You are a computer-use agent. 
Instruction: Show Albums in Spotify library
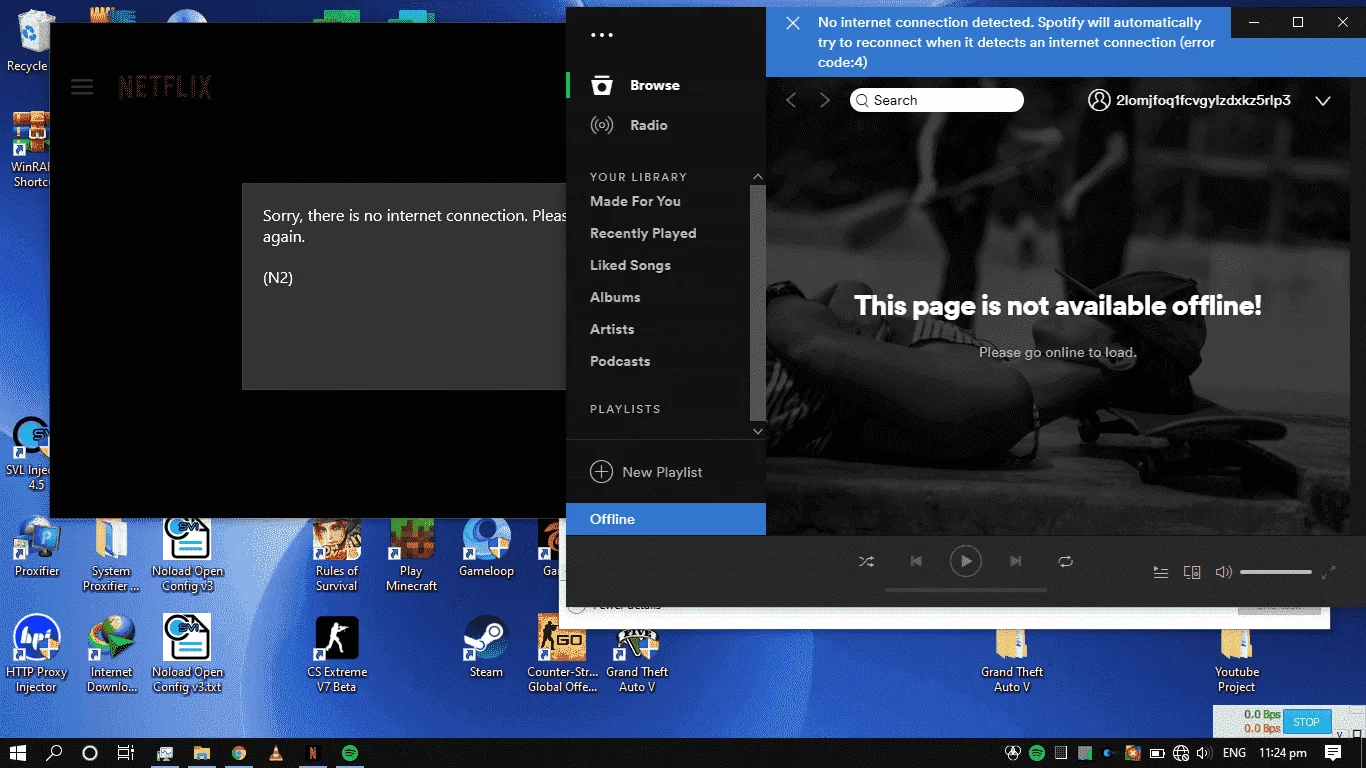tap(615, 297)
